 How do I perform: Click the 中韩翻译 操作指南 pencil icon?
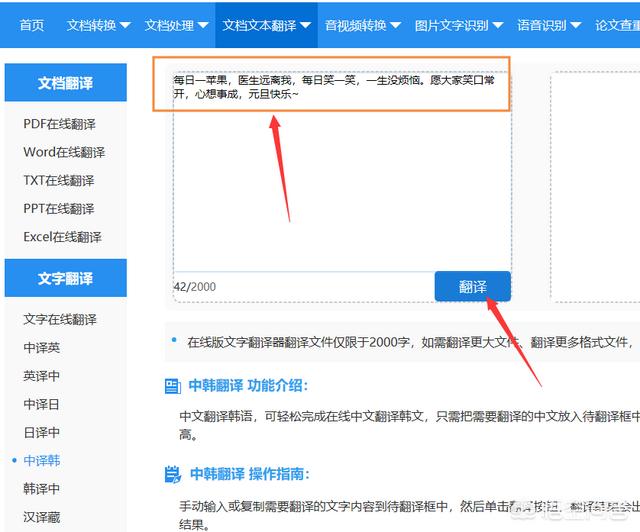pyautogui.click(x=172, y=474)
